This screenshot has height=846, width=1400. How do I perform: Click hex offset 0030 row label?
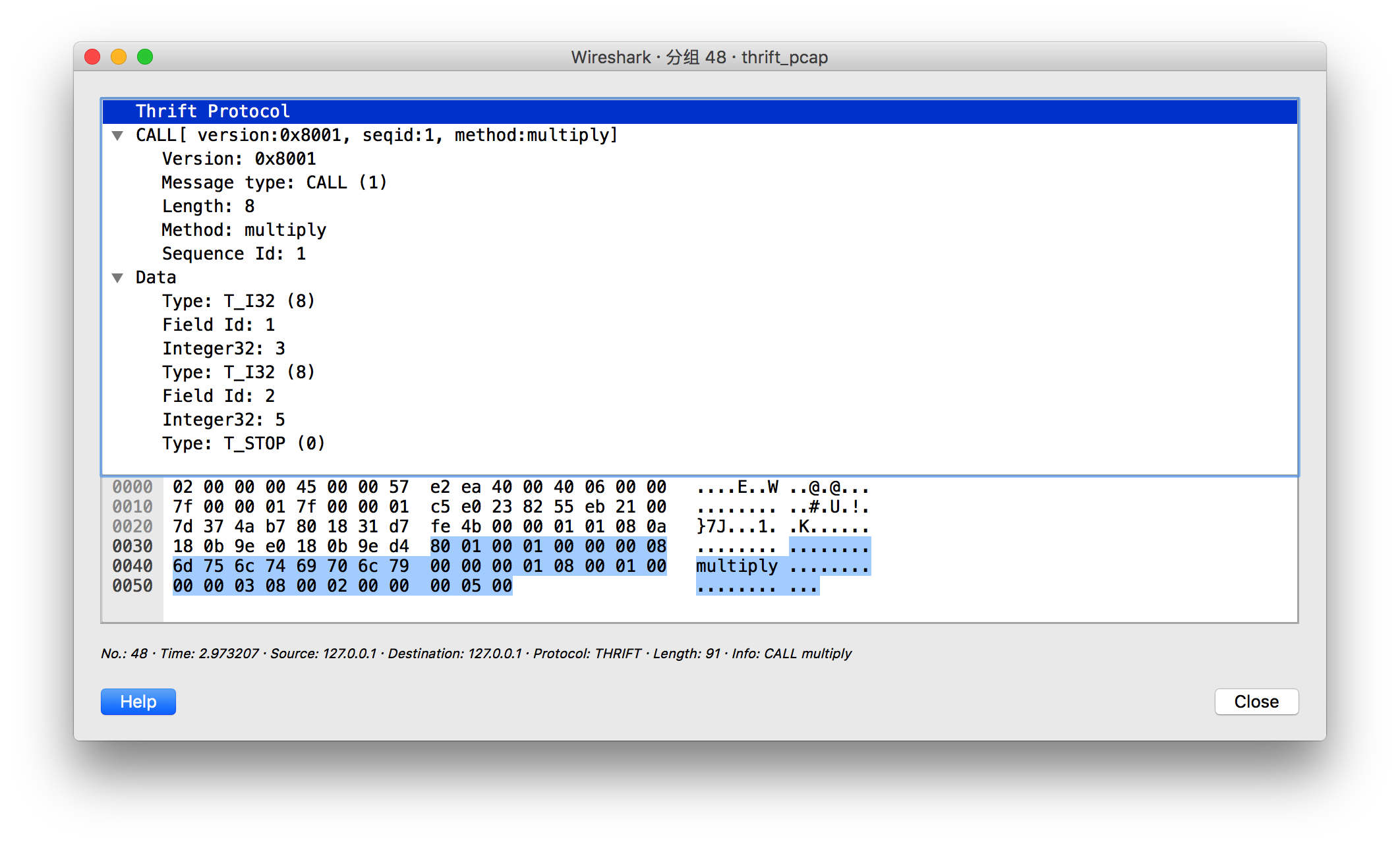(x=132, y=546)
